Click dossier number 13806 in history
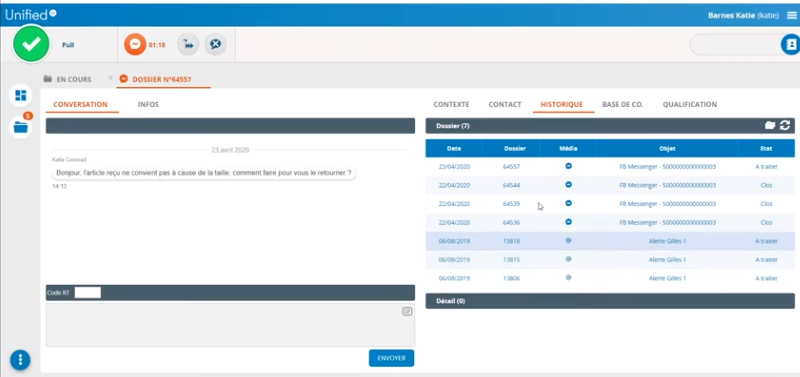The width and height of the screenshot is (800, 377). click(511, 278)
